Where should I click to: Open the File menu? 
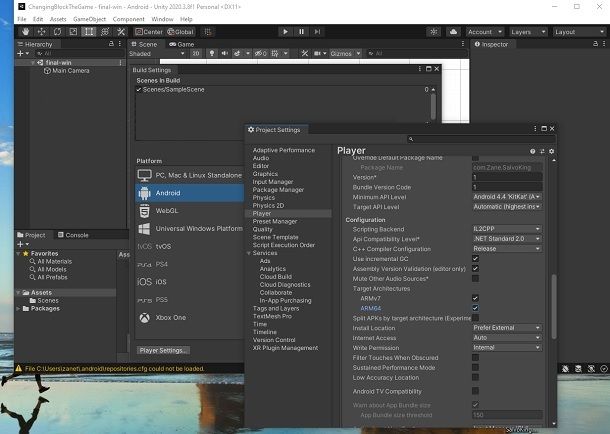click(x=22, y=19)
